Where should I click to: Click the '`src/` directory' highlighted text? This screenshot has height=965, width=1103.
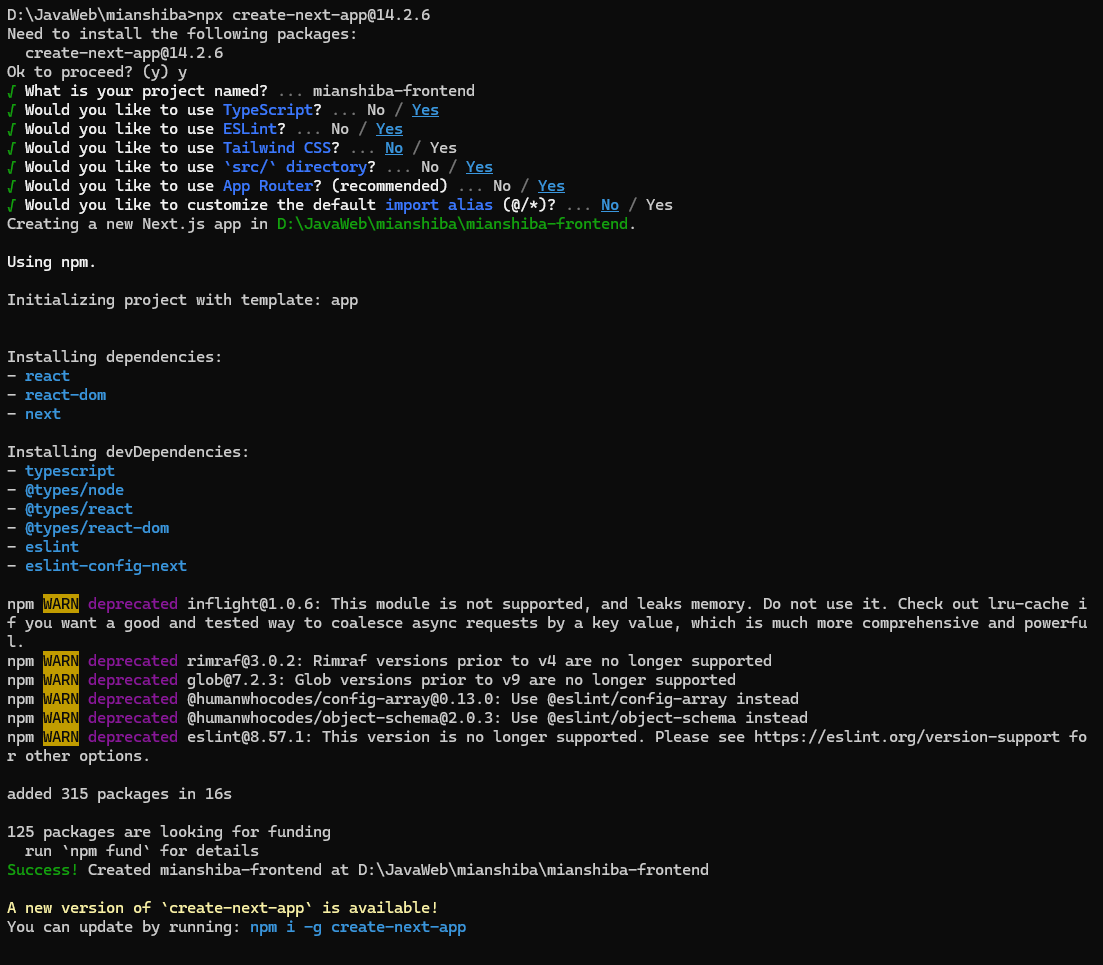click(295, 167)
